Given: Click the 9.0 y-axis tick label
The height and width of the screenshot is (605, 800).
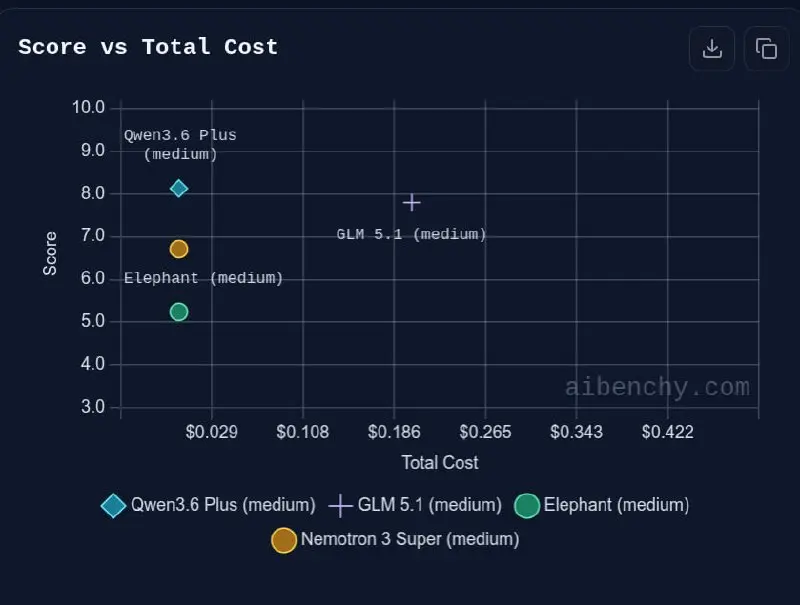Looking at the screenshot, I should [x=92, y=150].
